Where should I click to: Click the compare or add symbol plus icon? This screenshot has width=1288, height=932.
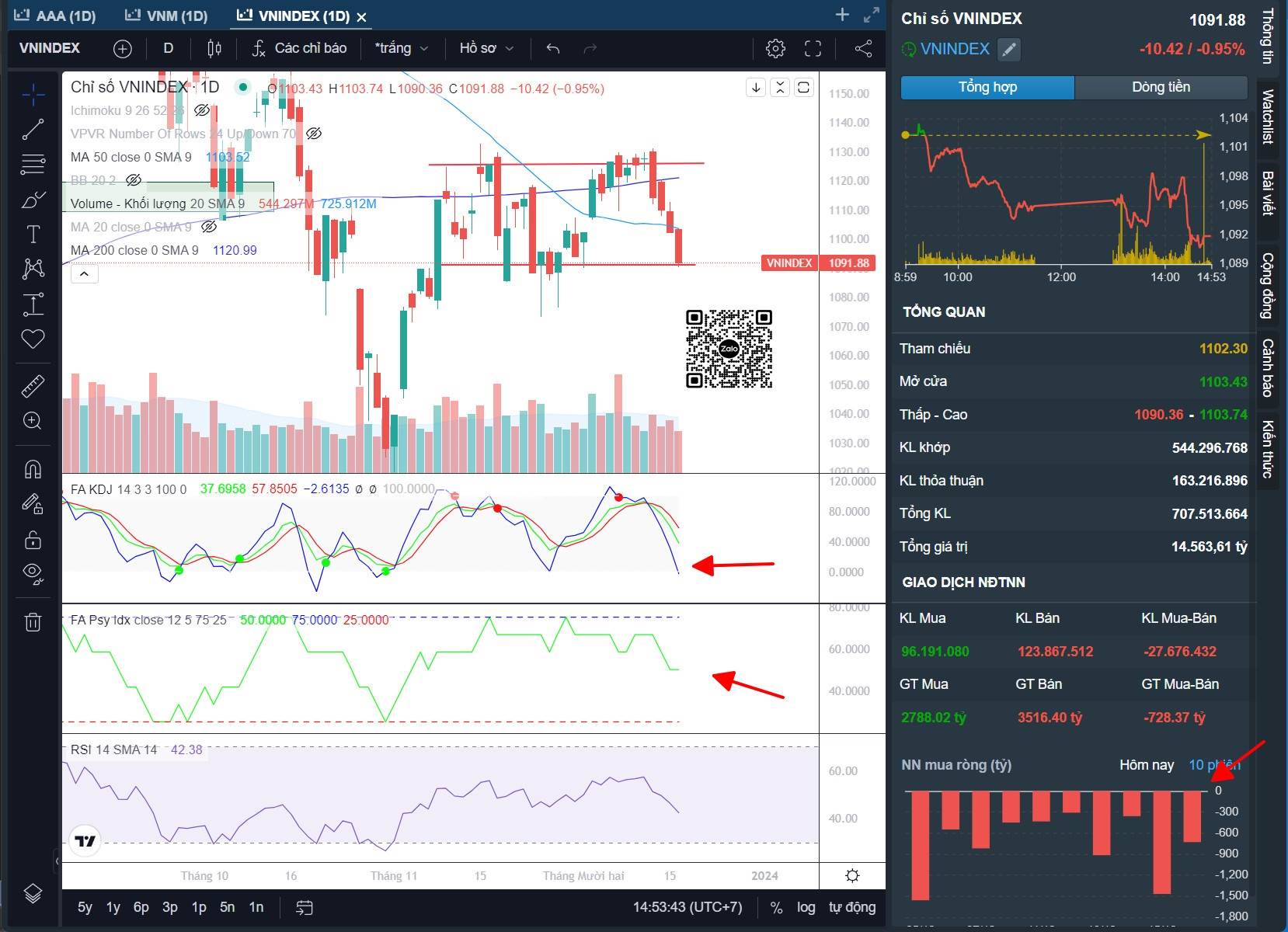pos(123,49)
